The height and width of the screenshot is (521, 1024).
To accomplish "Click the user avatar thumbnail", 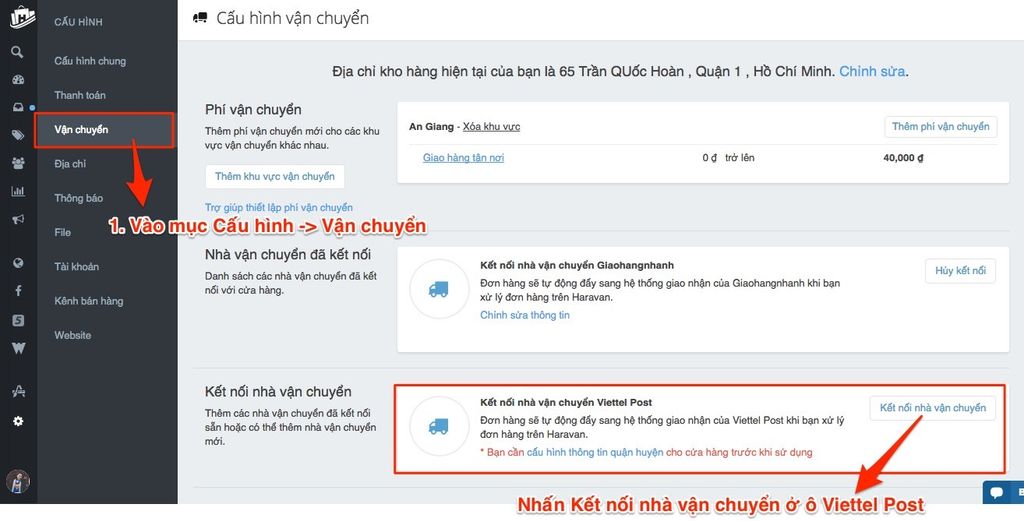I will pyautogui.click(x=18, y=481).
